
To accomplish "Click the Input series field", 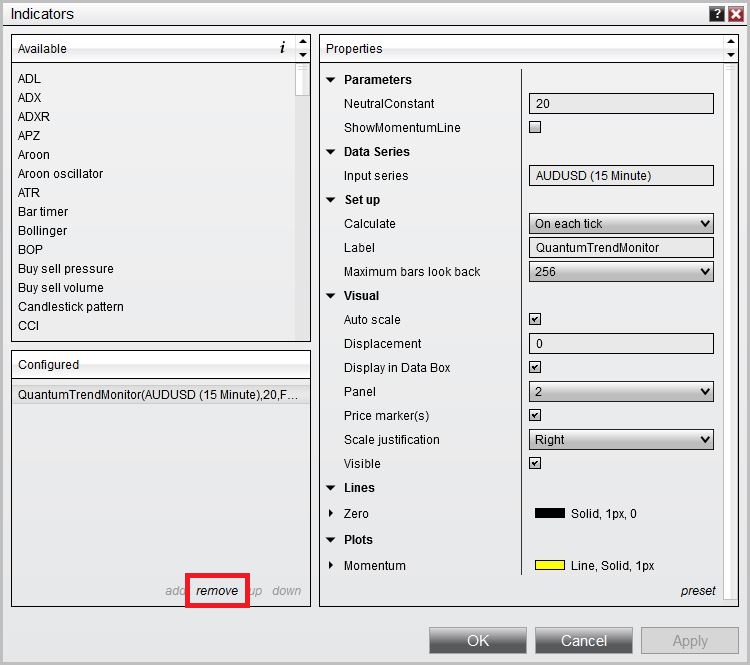I will tap(621, 175).
